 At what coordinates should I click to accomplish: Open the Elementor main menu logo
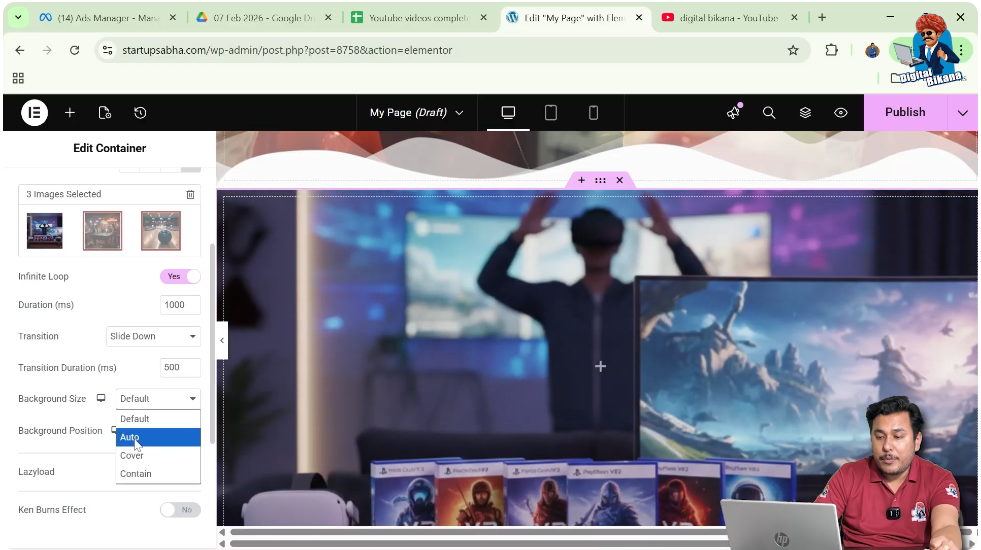[34, 113]
